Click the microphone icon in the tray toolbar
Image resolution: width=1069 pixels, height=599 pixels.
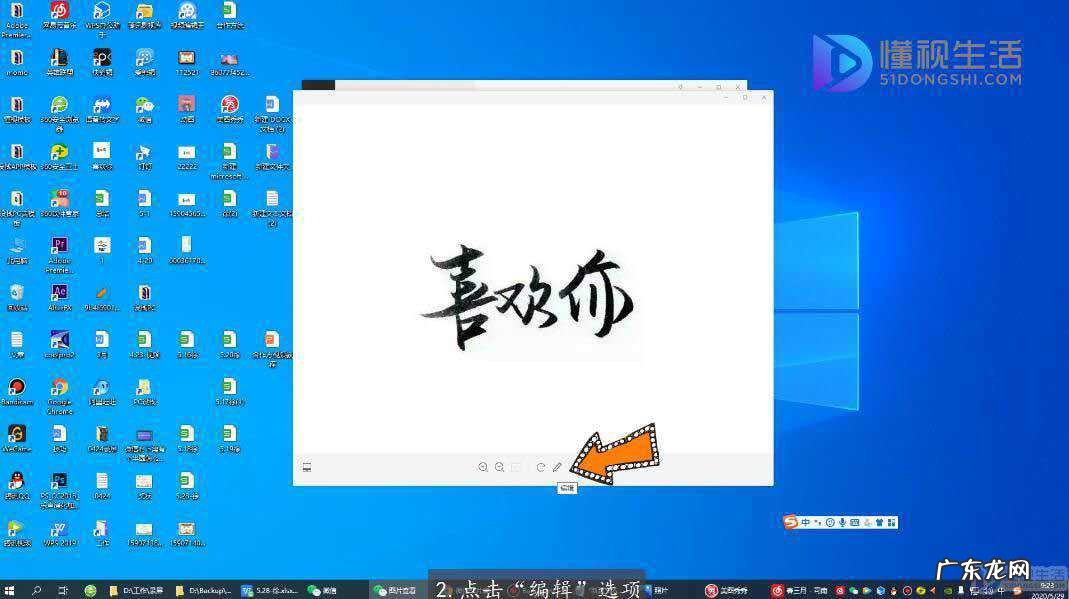click(x=842, y=521)
